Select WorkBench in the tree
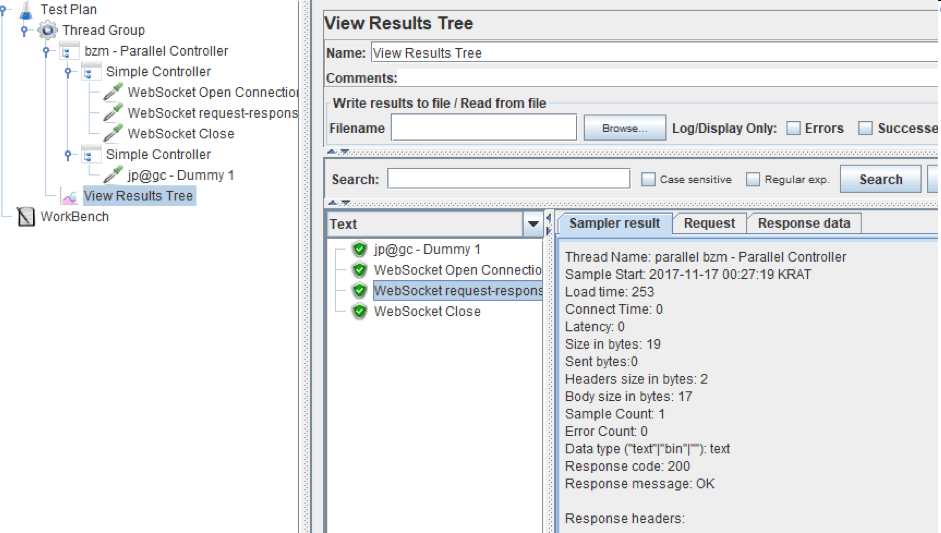Viewport: 941px width, 533px height. 74,217
